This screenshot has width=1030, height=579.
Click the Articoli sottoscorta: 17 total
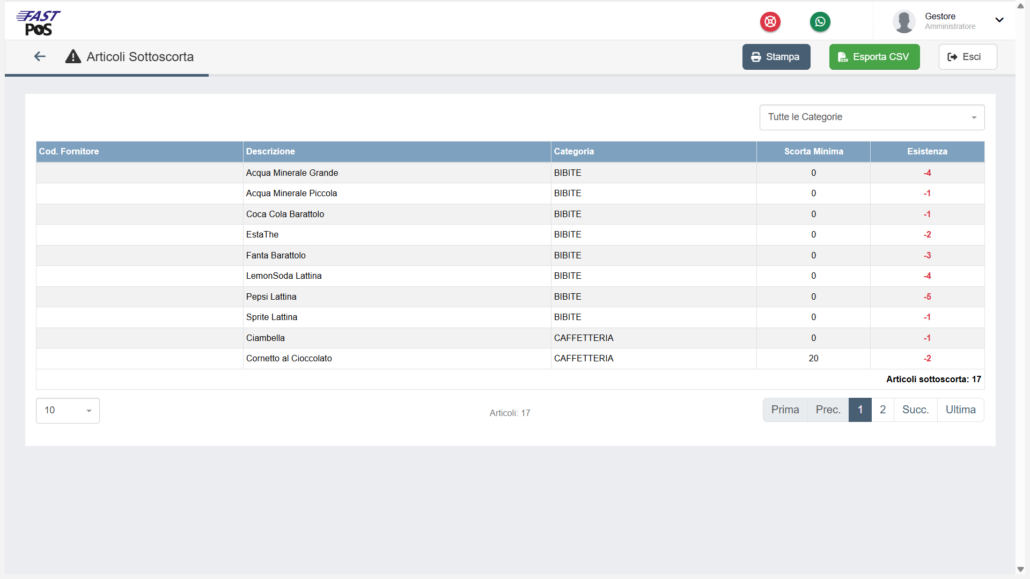coord(933,379)
